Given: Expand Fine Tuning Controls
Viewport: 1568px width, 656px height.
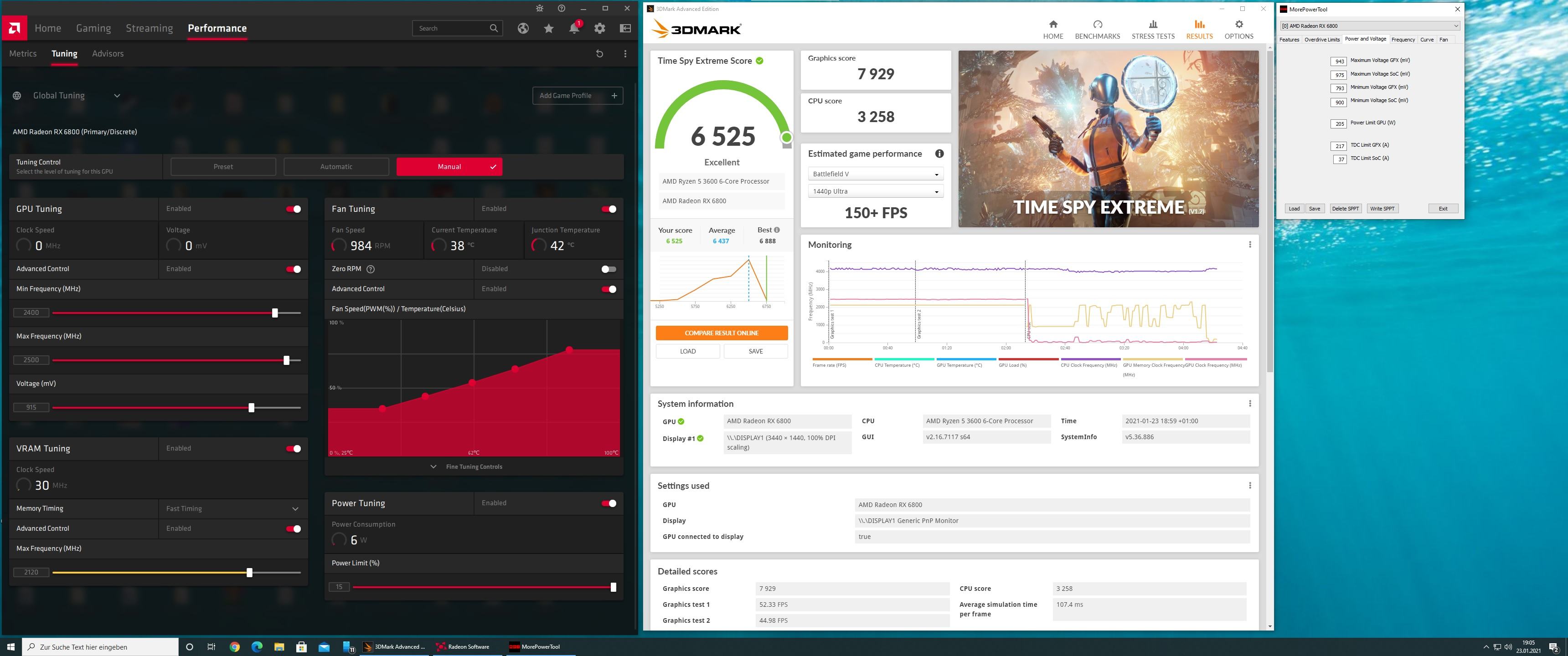Looking at the screenshot, I should [467, 467].
